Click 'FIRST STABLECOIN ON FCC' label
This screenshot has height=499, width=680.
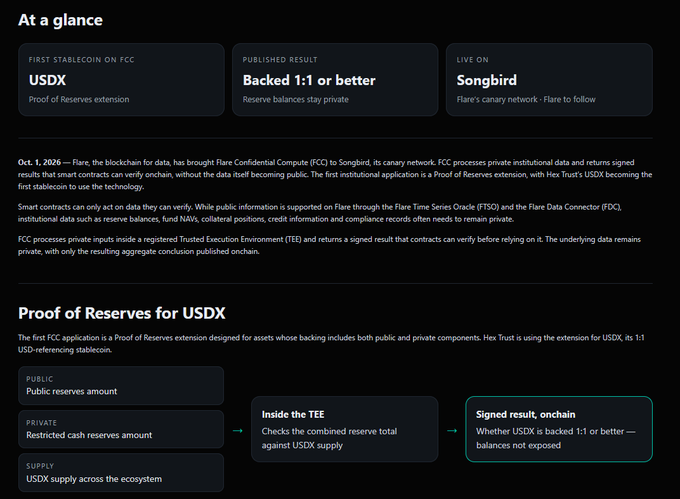(x=82, y=60)
